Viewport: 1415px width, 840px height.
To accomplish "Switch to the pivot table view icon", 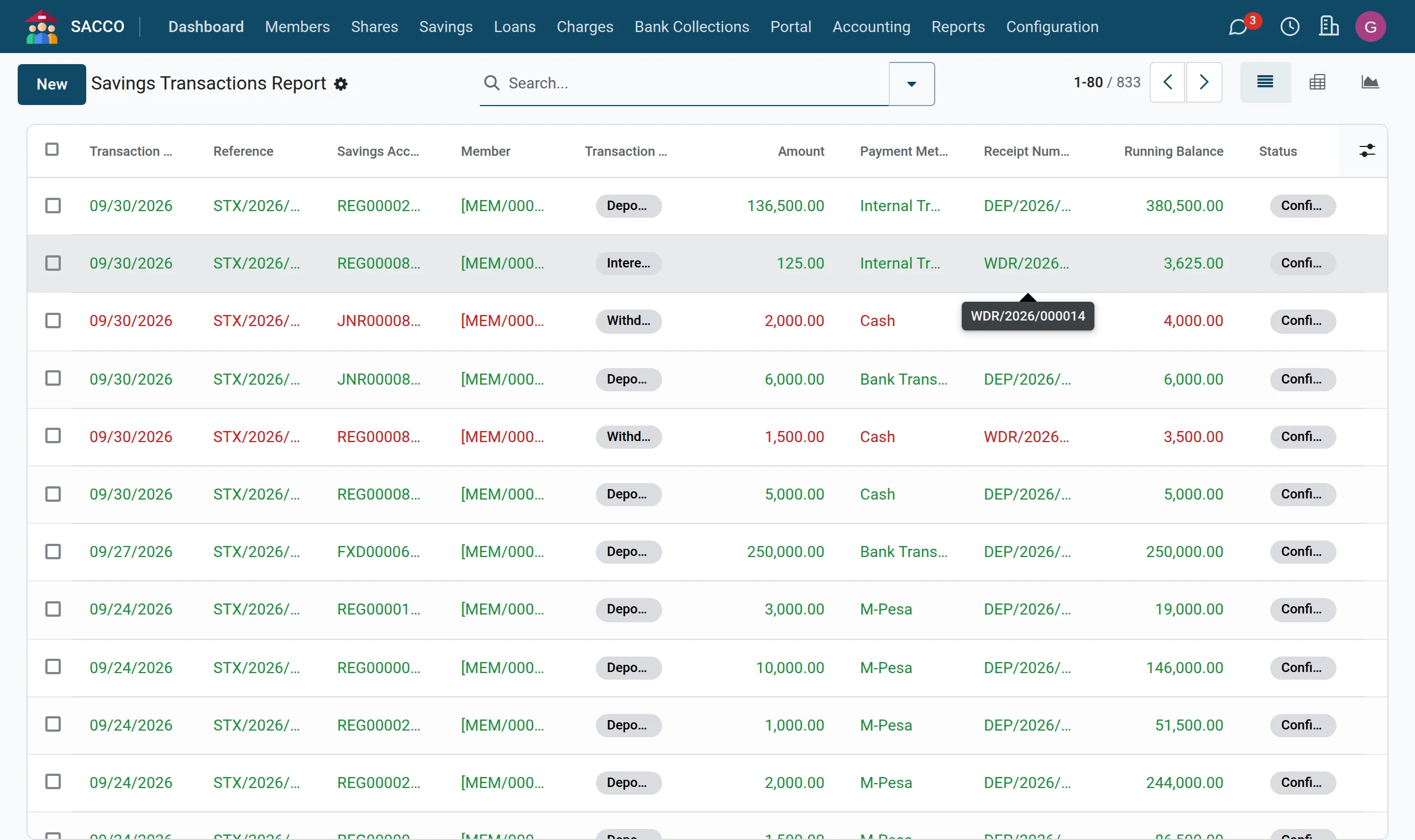I will point(1317,83).
